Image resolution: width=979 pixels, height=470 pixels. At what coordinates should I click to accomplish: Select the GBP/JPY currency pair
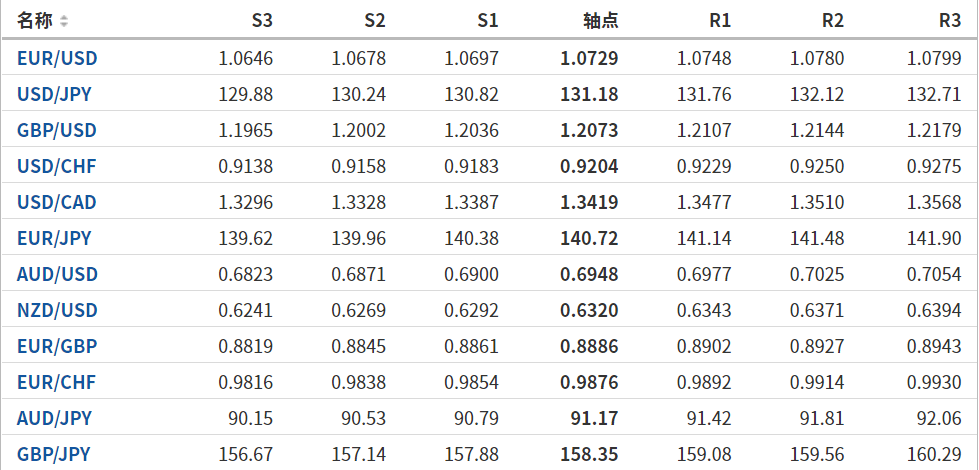click(54, 455)
